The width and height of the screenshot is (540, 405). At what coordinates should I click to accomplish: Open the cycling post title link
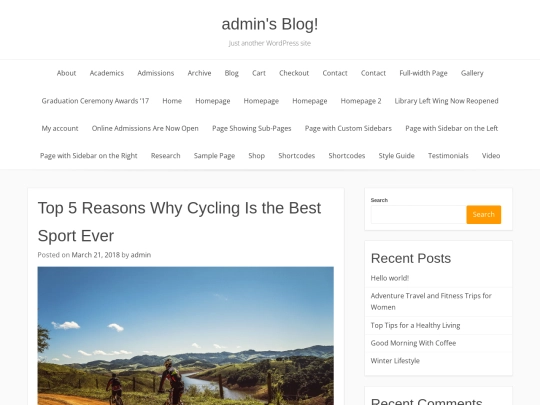click(179, 222)
